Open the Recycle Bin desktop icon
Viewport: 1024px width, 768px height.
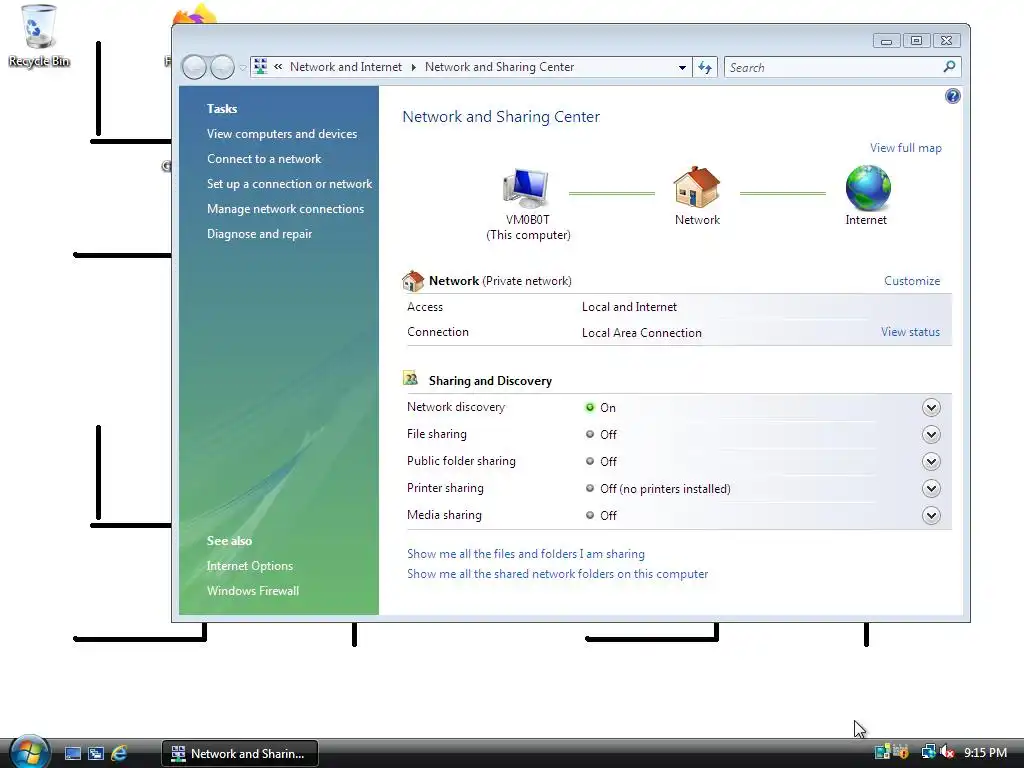click(x=39, y=36)
